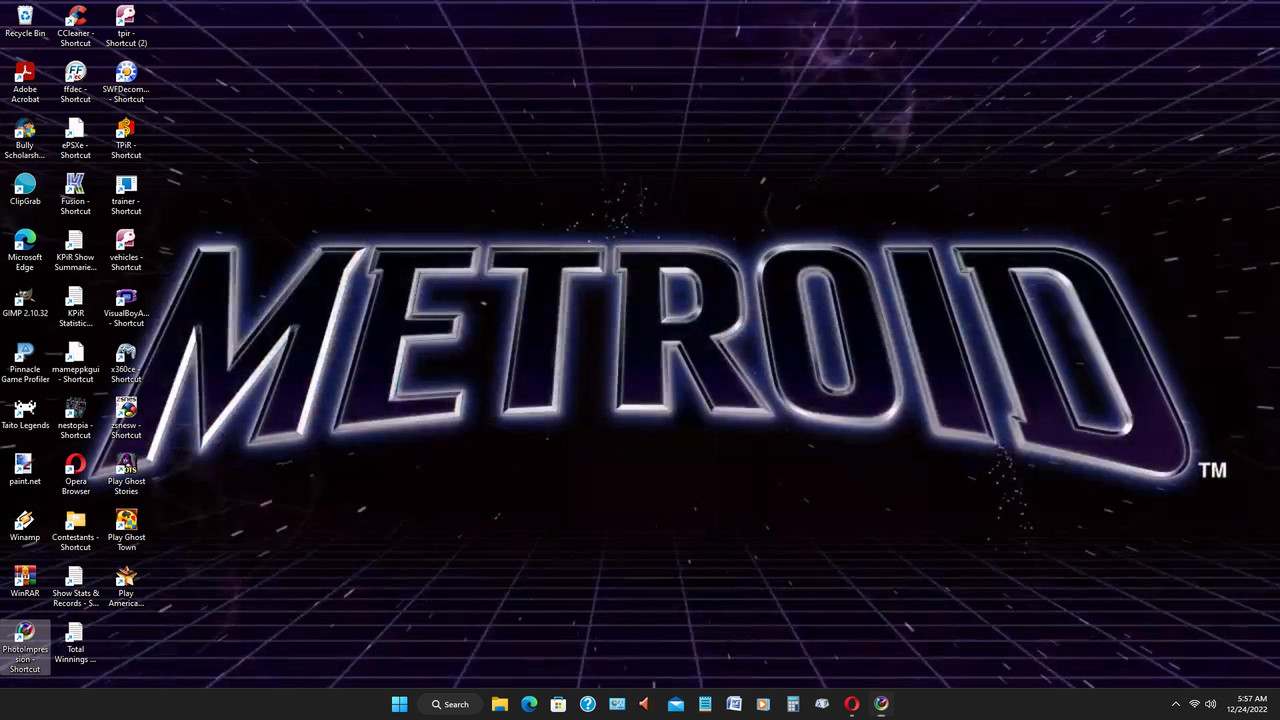Viewport: 1280px width, 720px height.
Task: Open File Explorer from the taskbar
Action: click(500, 704)
